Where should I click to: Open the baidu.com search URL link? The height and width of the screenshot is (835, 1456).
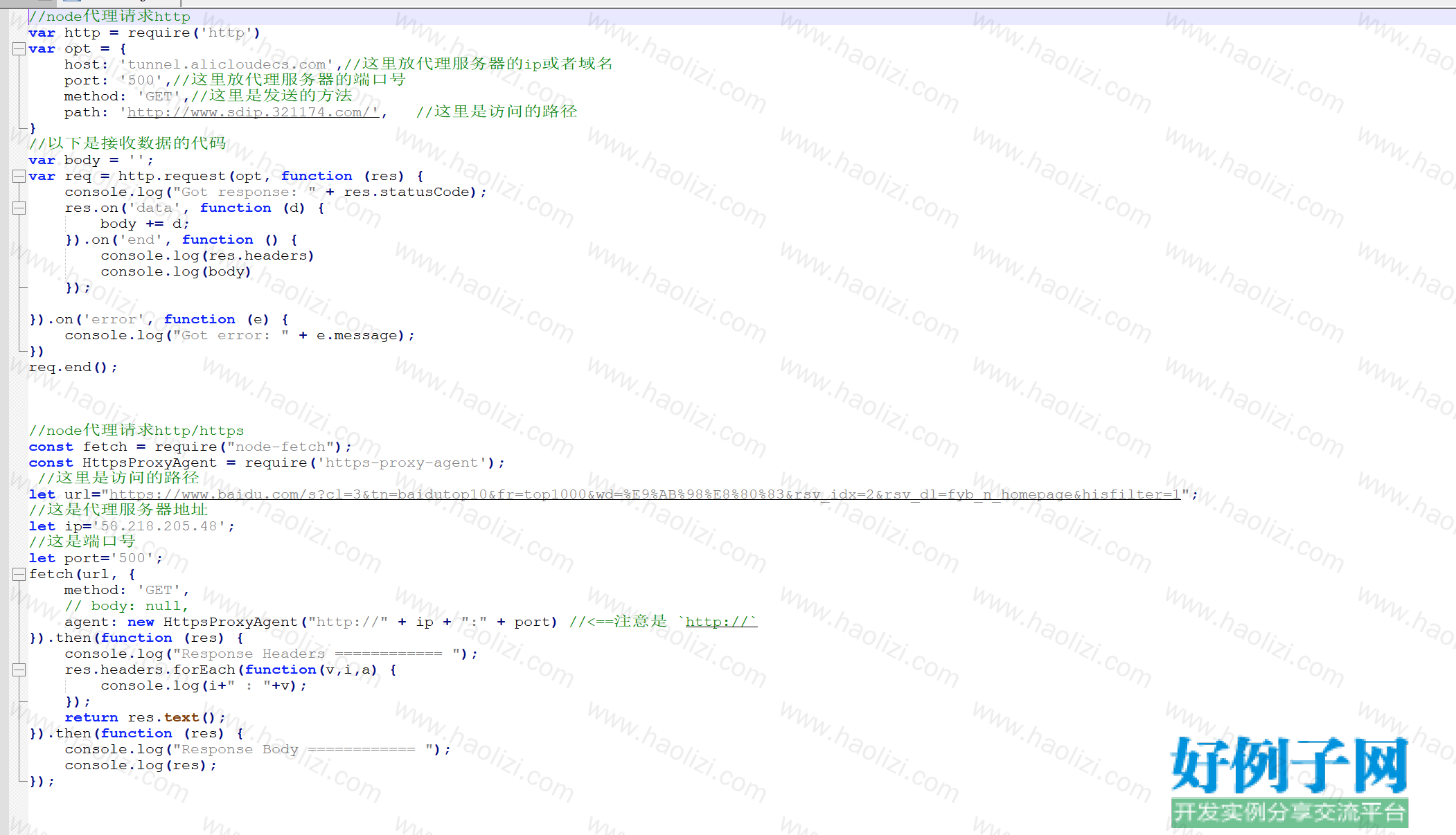coord(645,494)
